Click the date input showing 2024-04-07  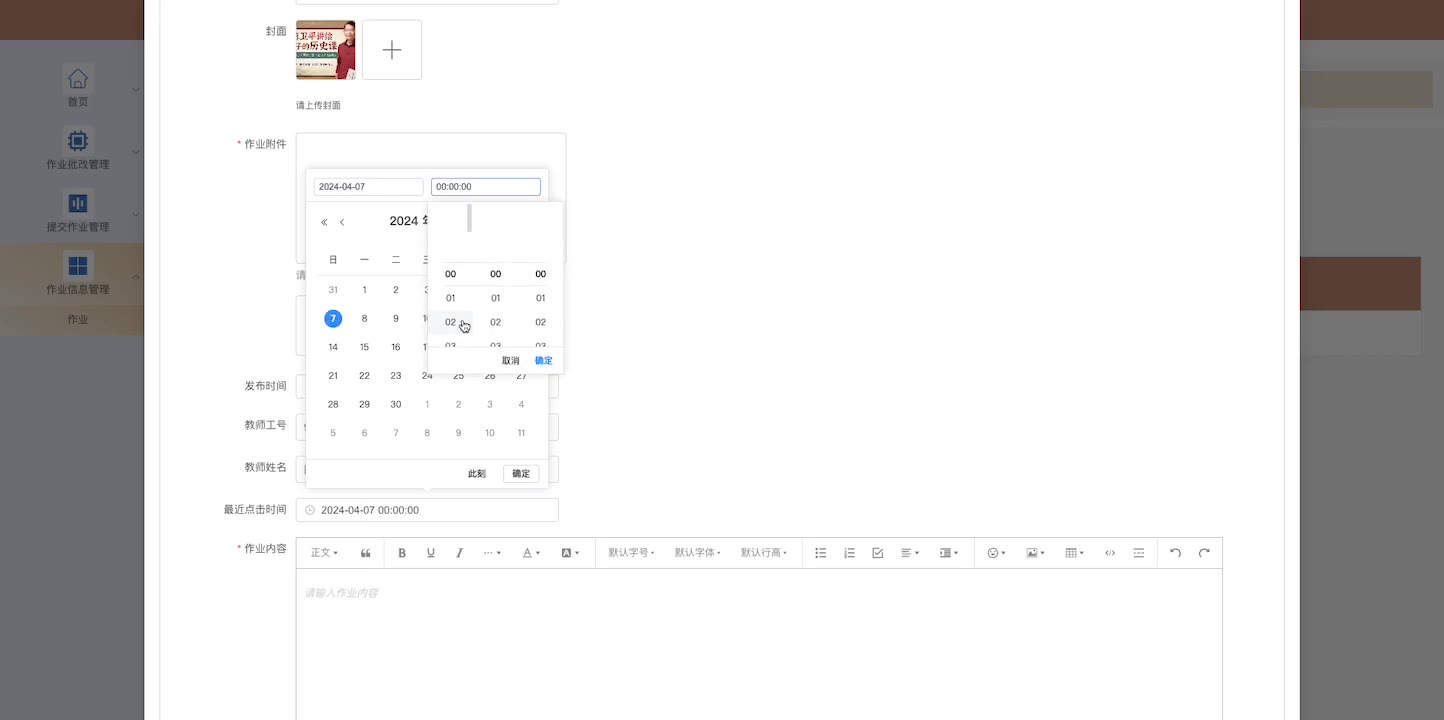(368, 187)
